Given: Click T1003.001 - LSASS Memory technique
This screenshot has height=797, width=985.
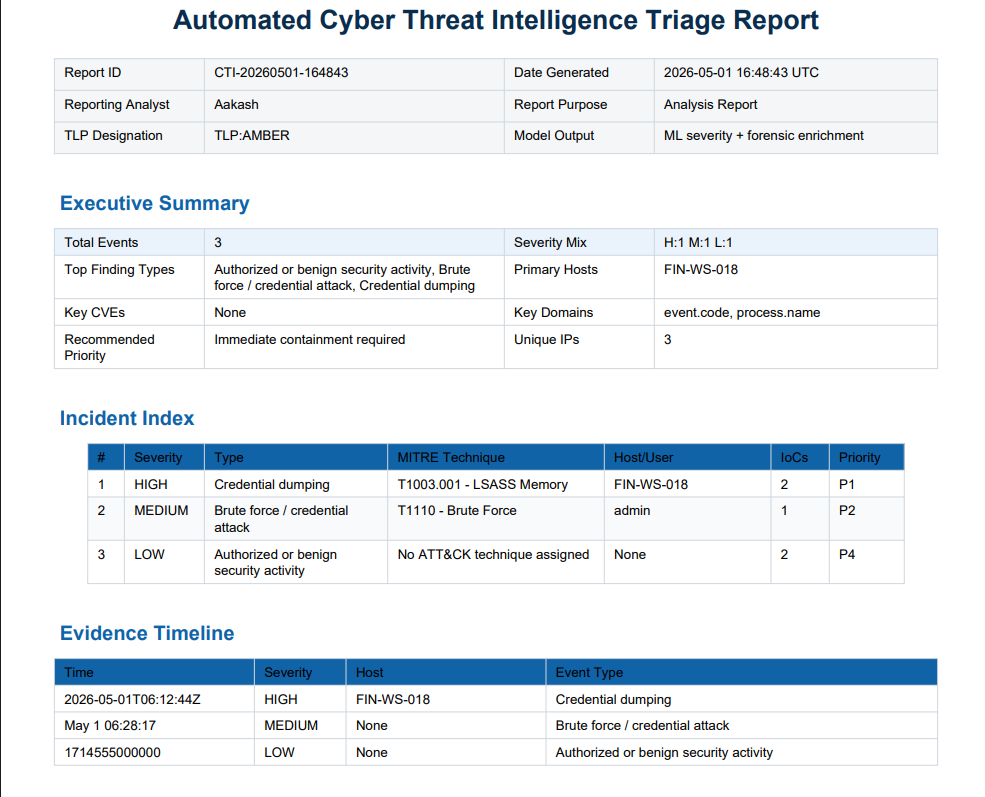Looking at the screenshot, I should 482,484.
